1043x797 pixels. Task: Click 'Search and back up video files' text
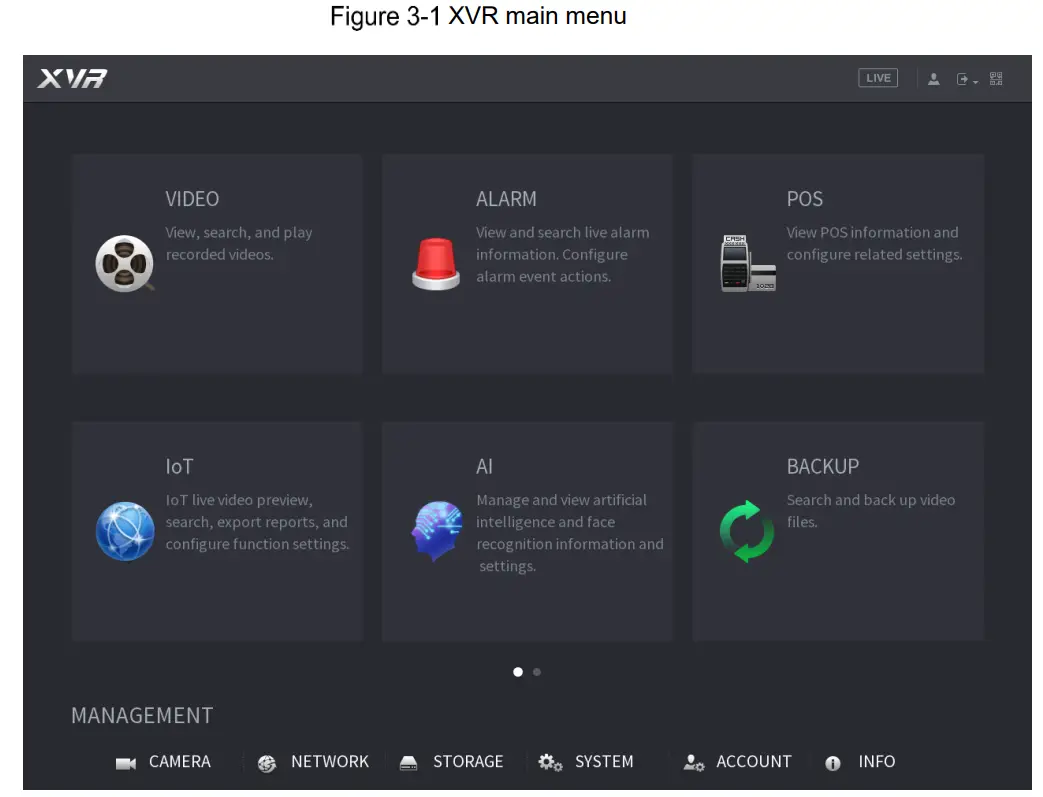point(871,511)
